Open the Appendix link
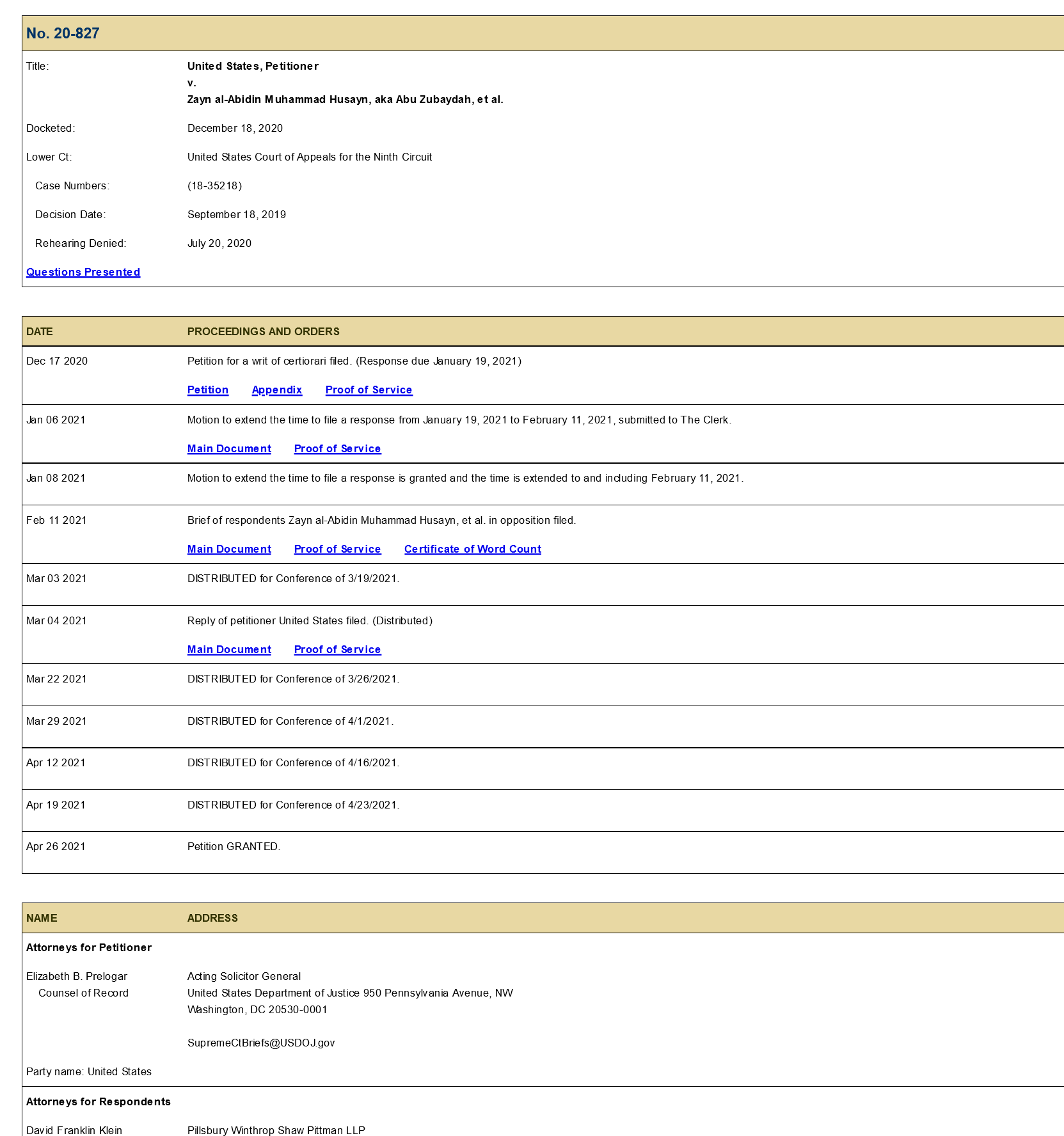Screen dimensions: 1064x1136 click(277, 390)
